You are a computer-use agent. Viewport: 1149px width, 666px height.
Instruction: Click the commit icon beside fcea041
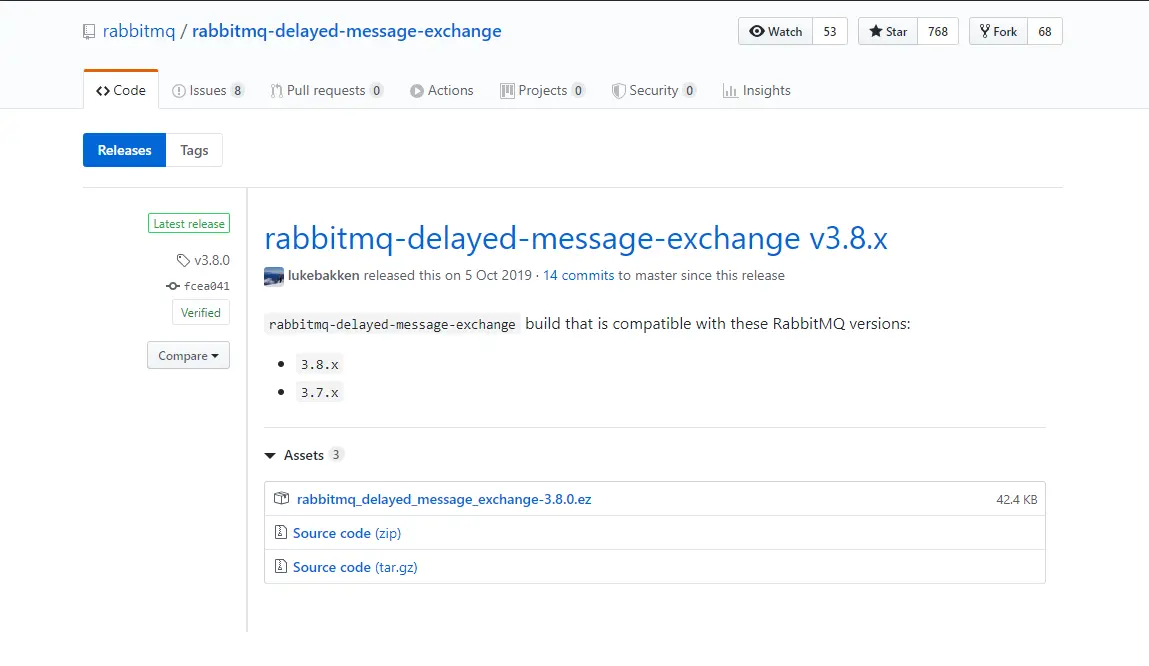173,286
